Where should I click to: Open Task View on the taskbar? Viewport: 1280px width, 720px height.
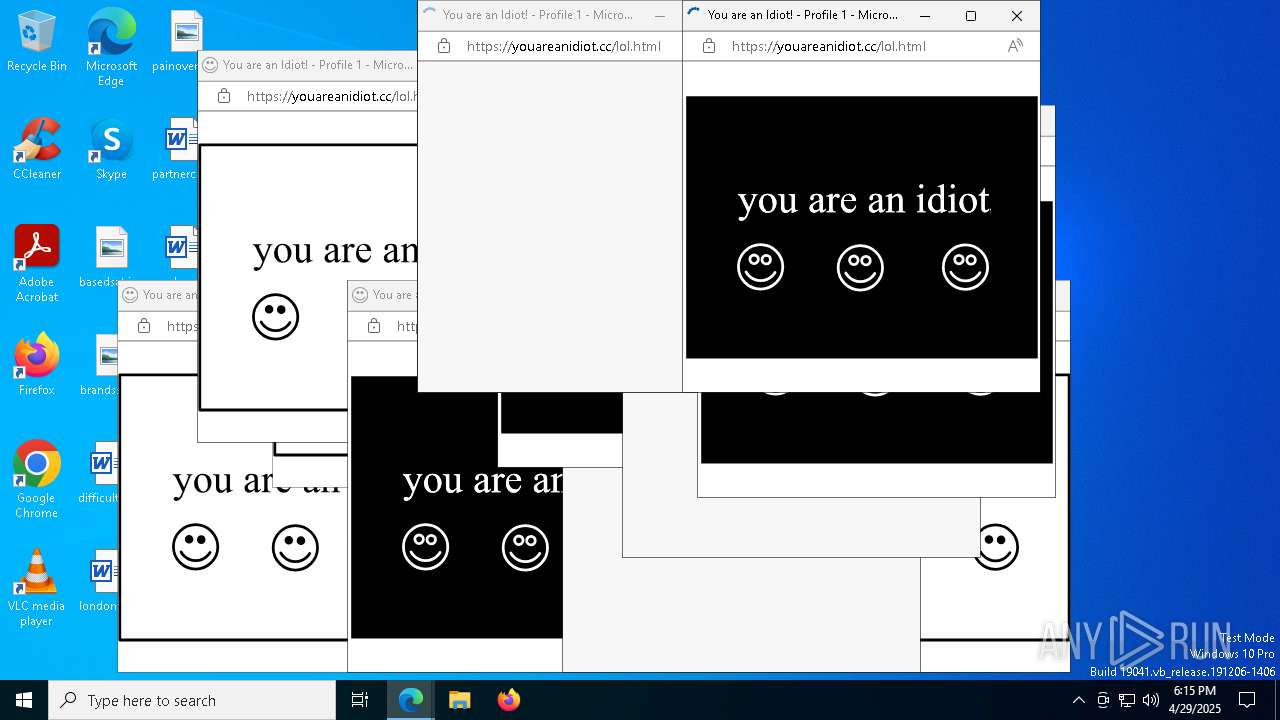[360, 700]
